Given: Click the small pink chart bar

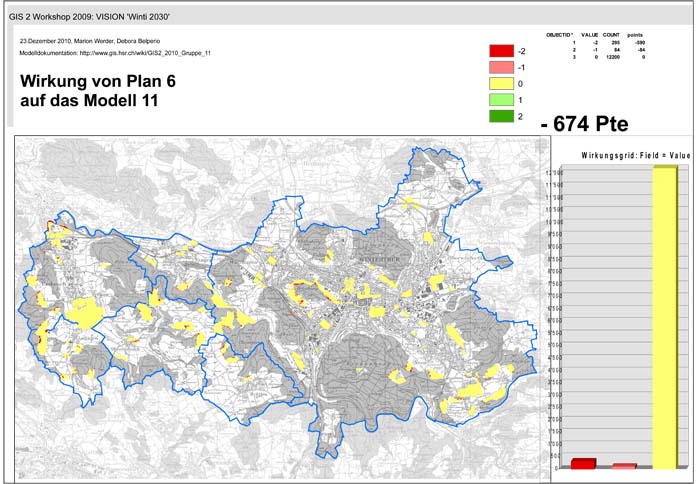Looking at the screenshot, I should click(624, 466).
